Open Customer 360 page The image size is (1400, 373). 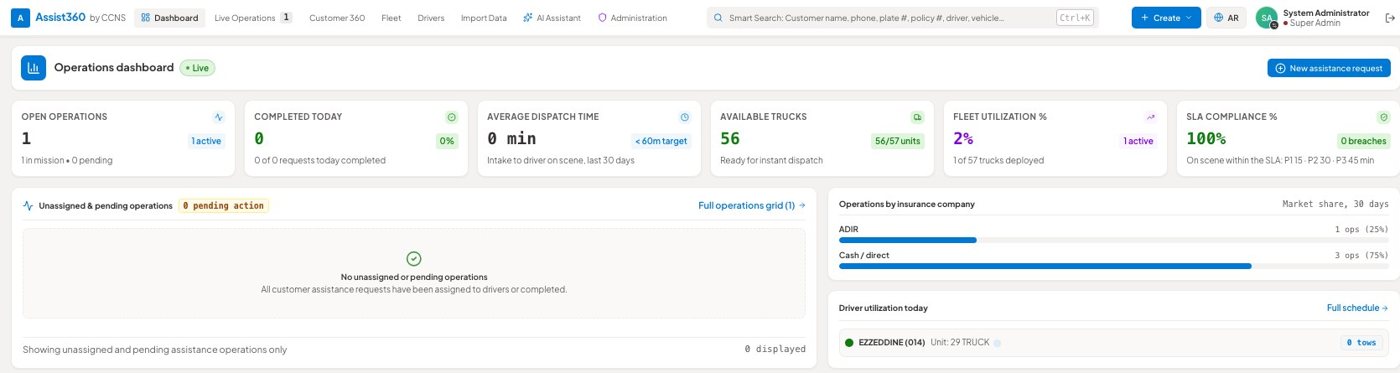[337, 18]
